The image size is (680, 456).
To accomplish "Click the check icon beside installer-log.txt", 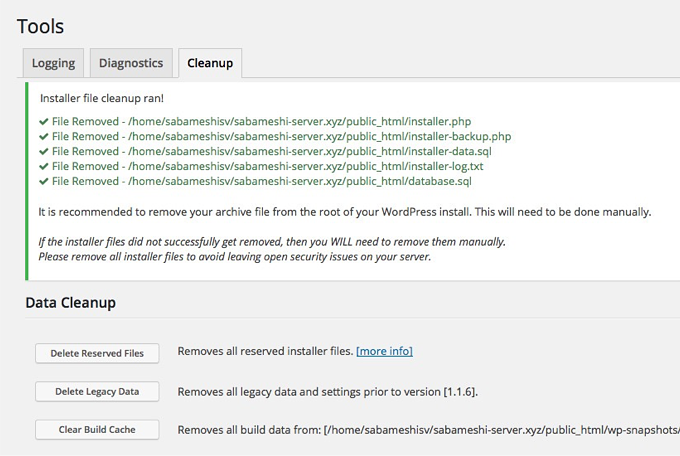I will pyautogui.click(x=44, y=166).
